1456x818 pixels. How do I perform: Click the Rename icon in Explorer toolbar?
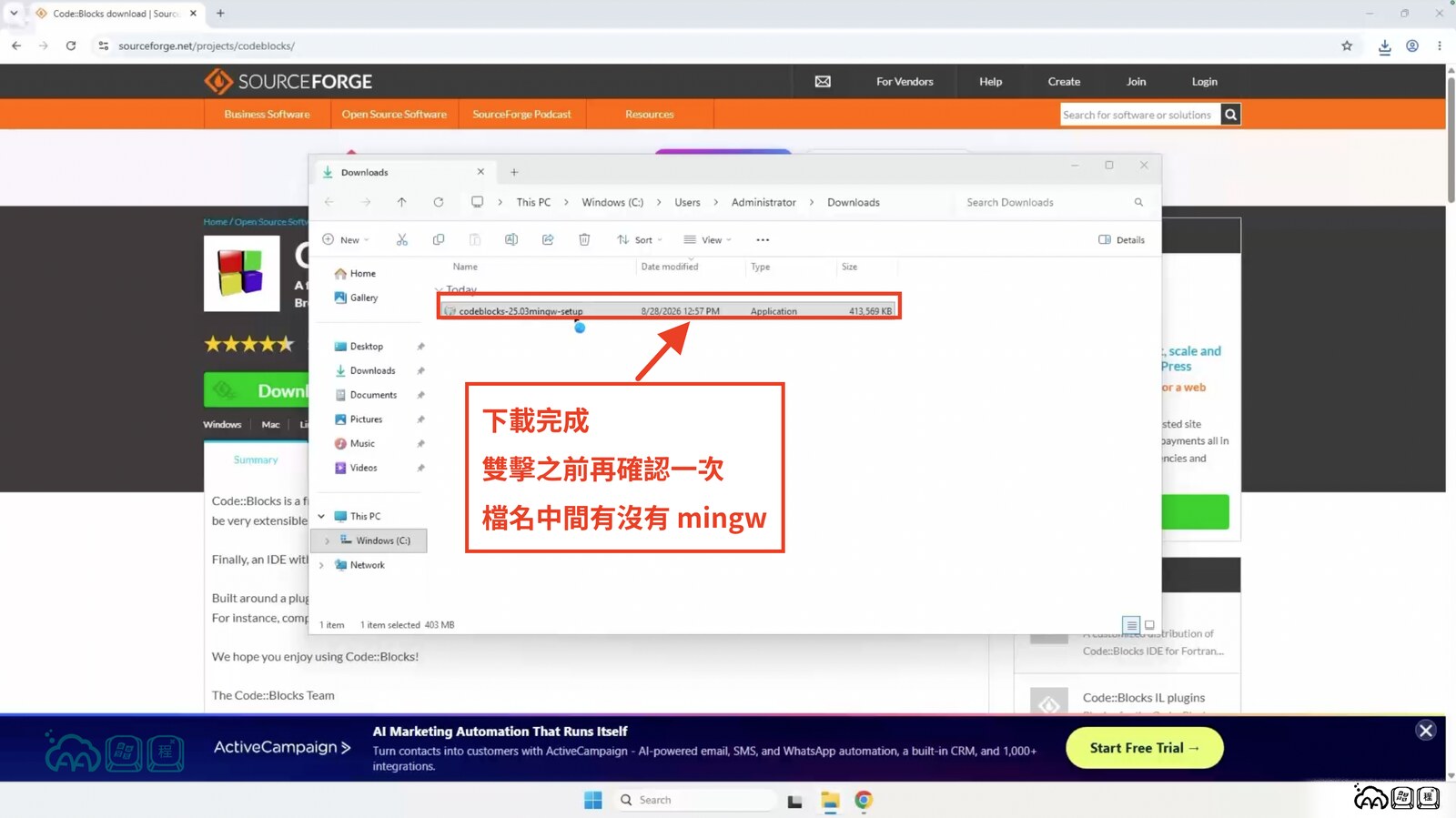point(511,240)
